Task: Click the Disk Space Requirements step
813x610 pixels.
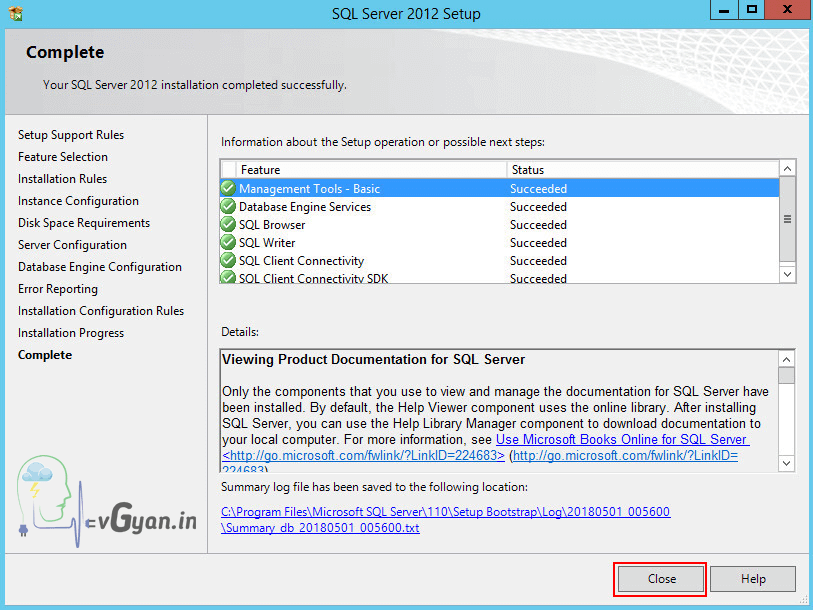Action: tap(84, 223)
